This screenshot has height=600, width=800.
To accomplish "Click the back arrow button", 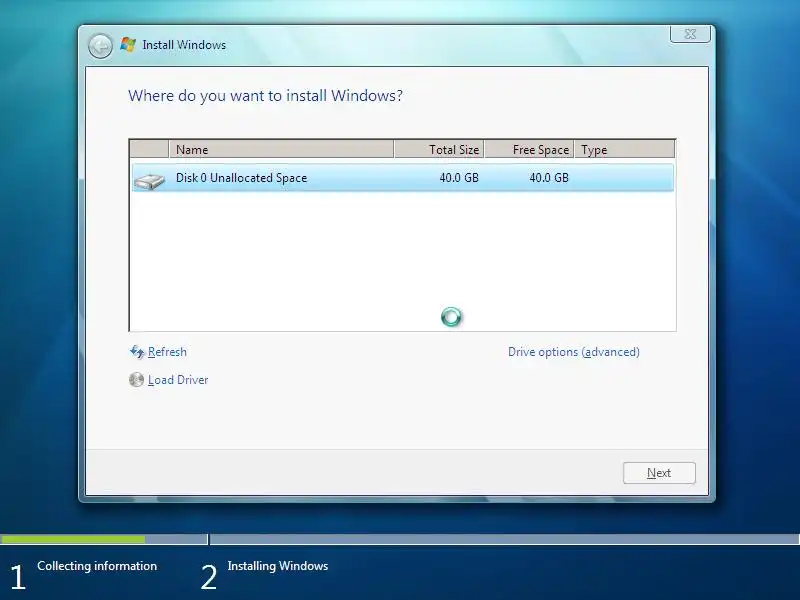I will click(100, 46).
